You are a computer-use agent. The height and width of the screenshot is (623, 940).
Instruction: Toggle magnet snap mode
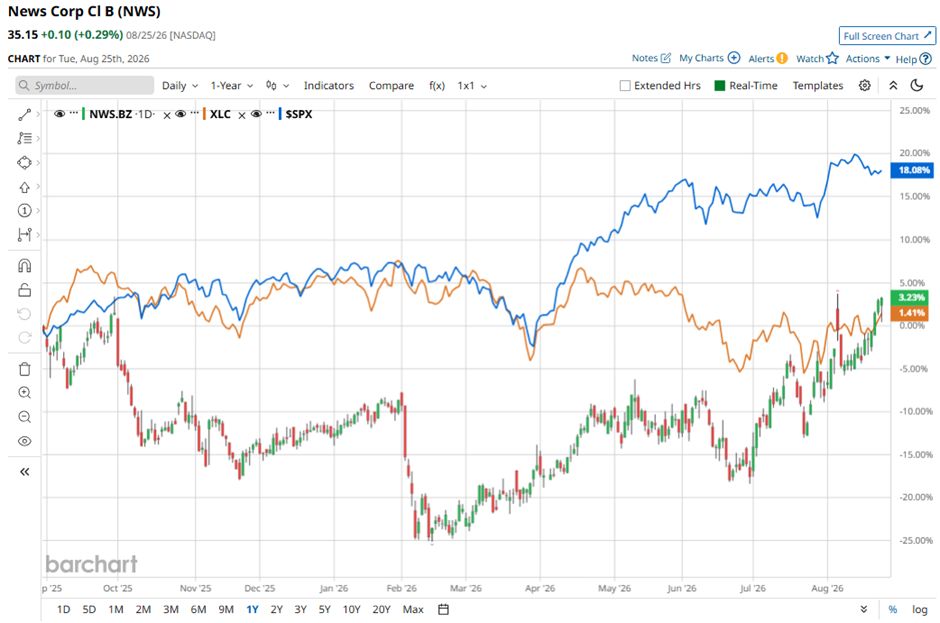tap(24, 266)
